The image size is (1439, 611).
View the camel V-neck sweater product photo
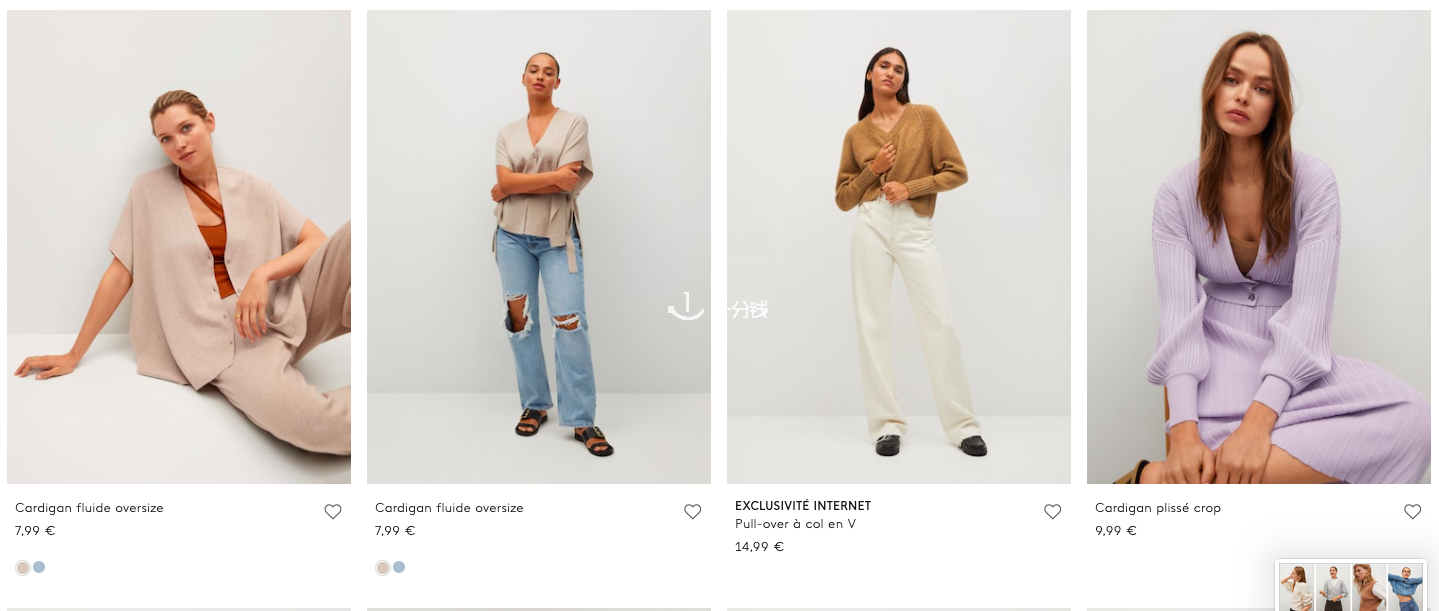click(899, 247)
